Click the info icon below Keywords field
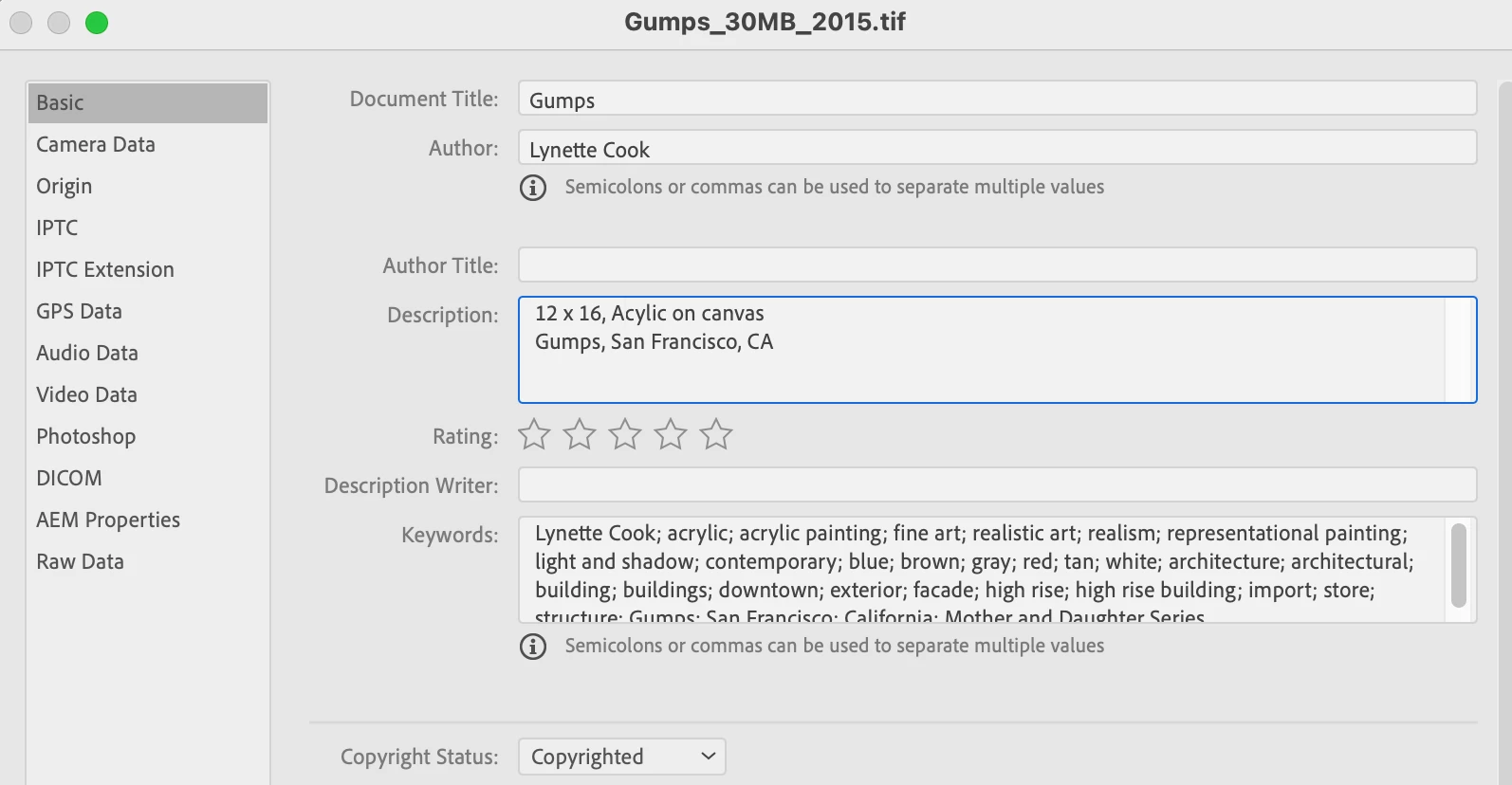Image resolution: width=1512 pixels, height=785 pixels. point(533,647)
